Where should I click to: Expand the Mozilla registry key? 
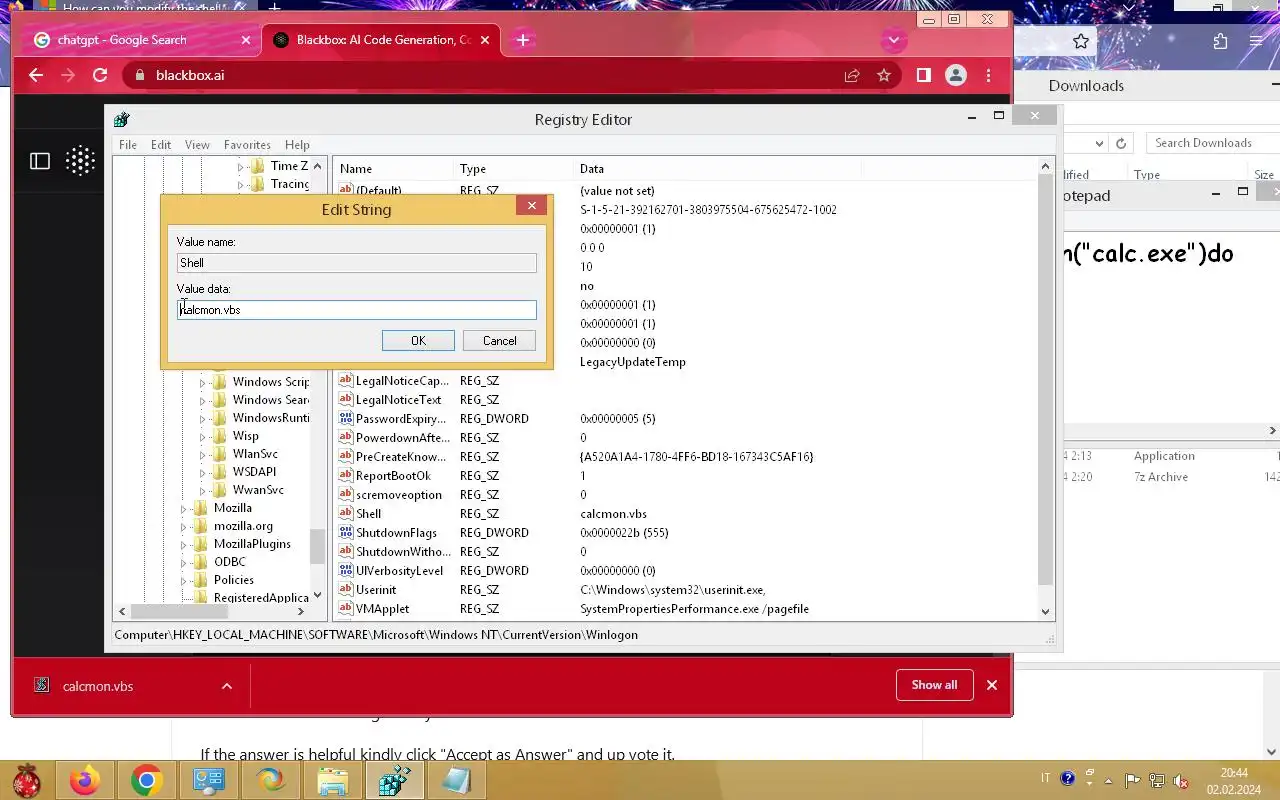(x=184, y=509)
